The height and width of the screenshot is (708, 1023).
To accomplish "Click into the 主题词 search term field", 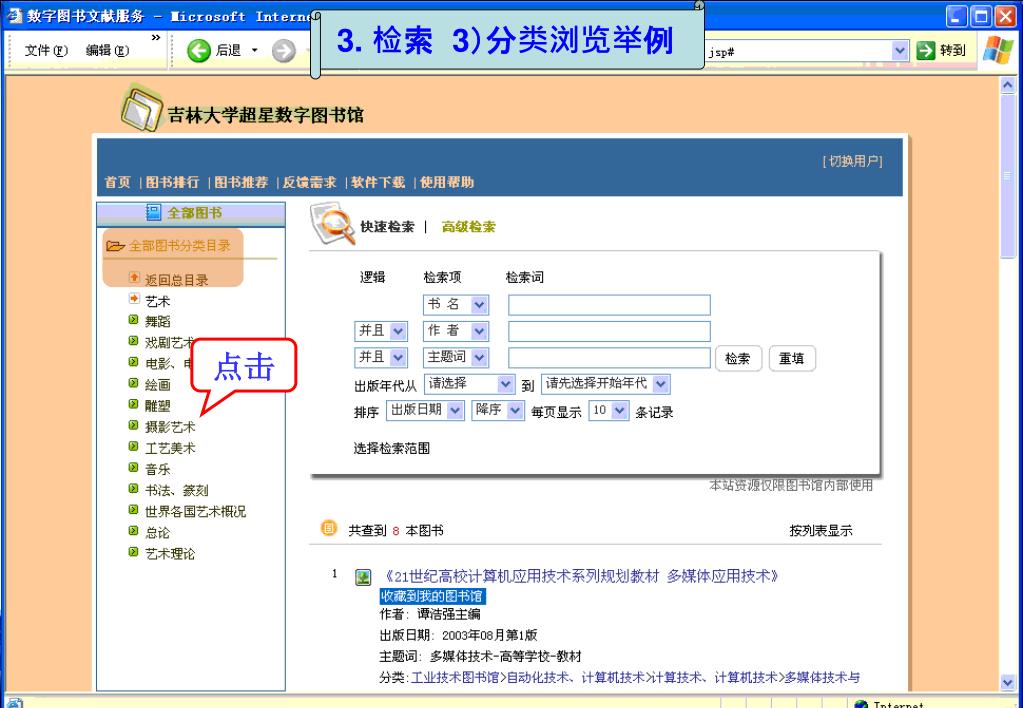I will [x=609, y=358].
